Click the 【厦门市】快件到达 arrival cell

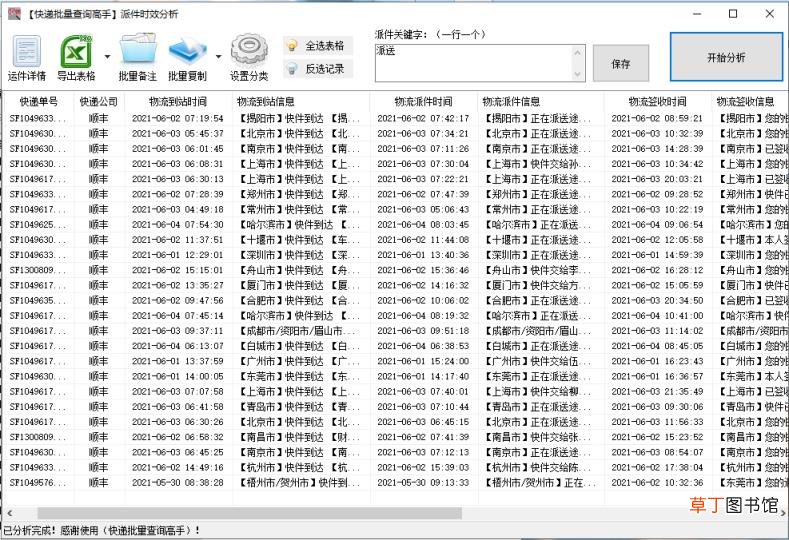click(x=300, y=285)
